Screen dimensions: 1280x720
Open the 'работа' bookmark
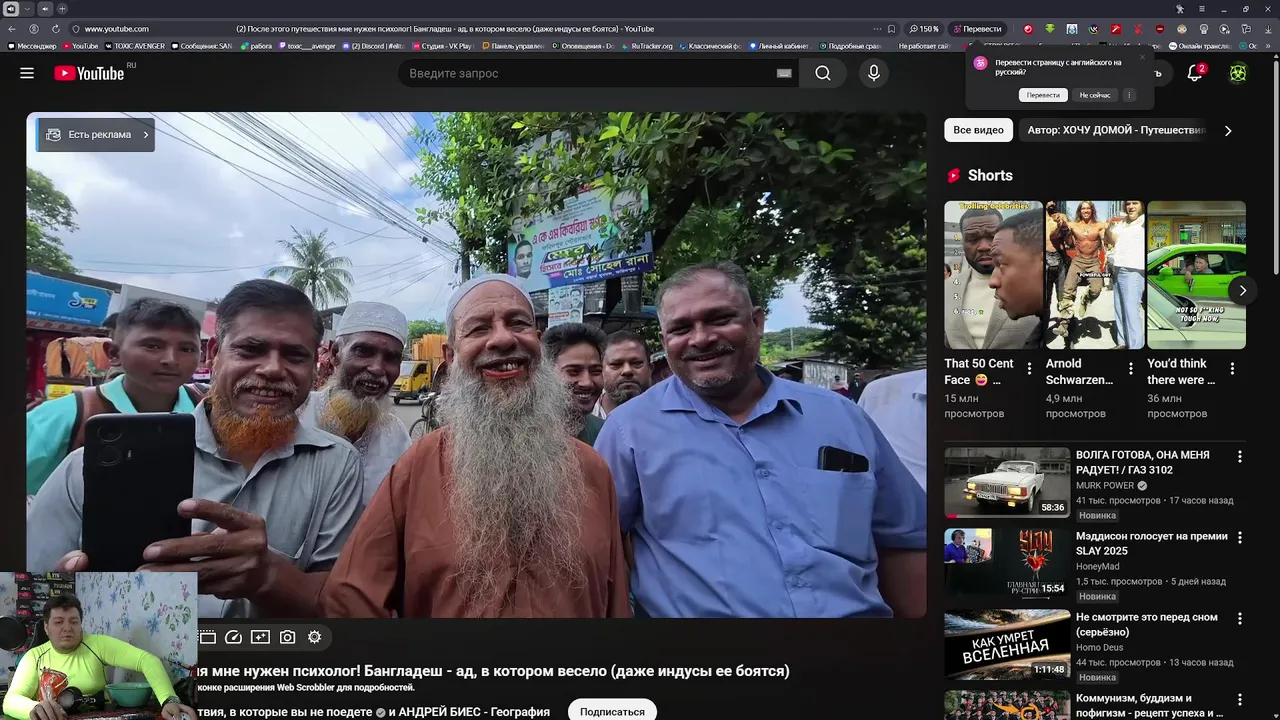256,46
